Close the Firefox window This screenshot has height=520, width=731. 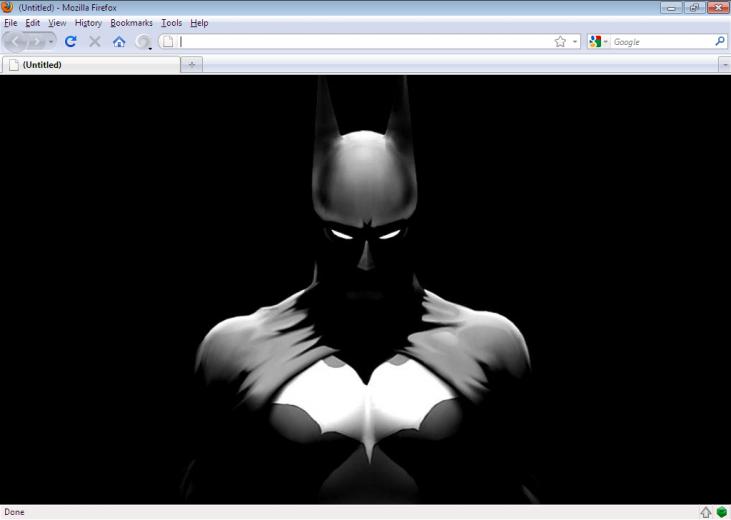pyautogui.click(x=718, y=7)
